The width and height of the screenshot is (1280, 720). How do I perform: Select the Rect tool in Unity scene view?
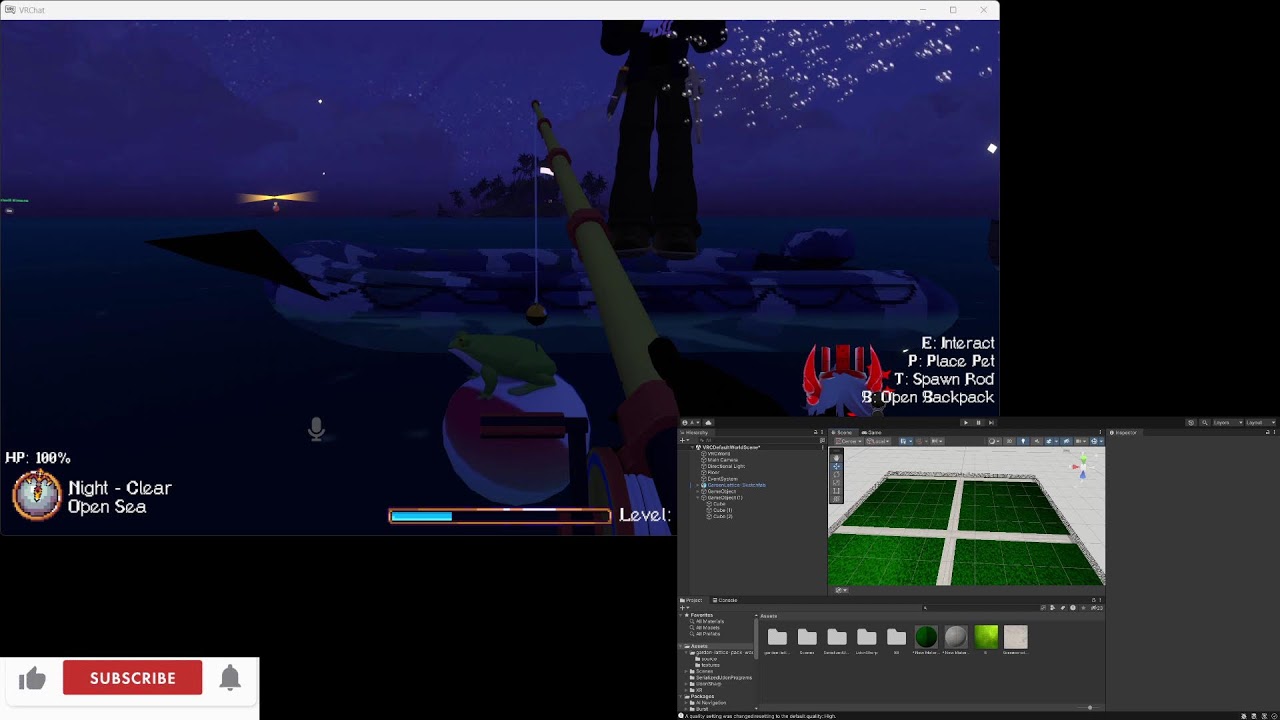(x=836, y=491)
